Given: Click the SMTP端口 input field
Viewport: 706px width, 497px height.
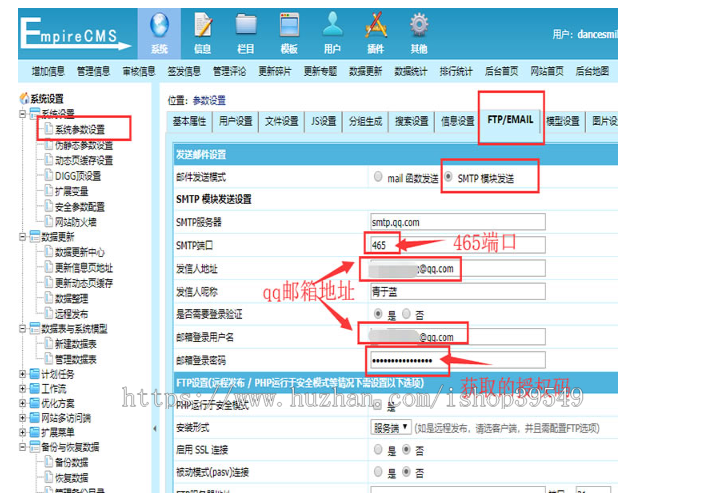Looking at the screenshot, I should coord(458,245).
